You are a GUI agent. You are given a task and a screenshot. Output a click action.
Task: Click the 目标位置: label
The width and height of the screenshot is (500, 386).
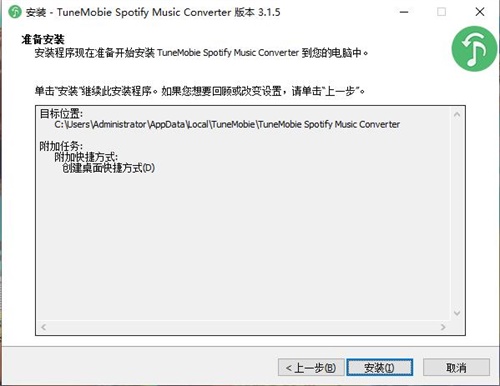point(61,114)
